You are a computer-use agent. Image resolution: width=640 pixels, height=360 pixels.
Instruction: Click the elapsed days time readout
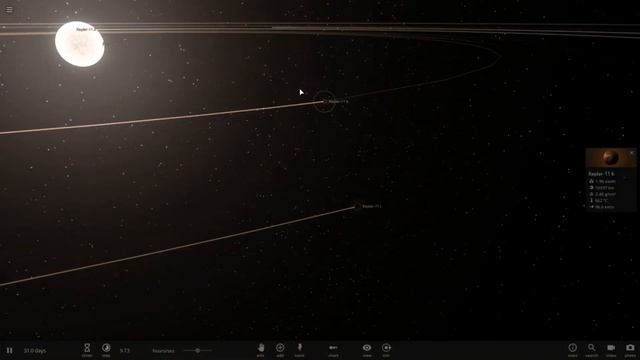(x=35, y=351)
